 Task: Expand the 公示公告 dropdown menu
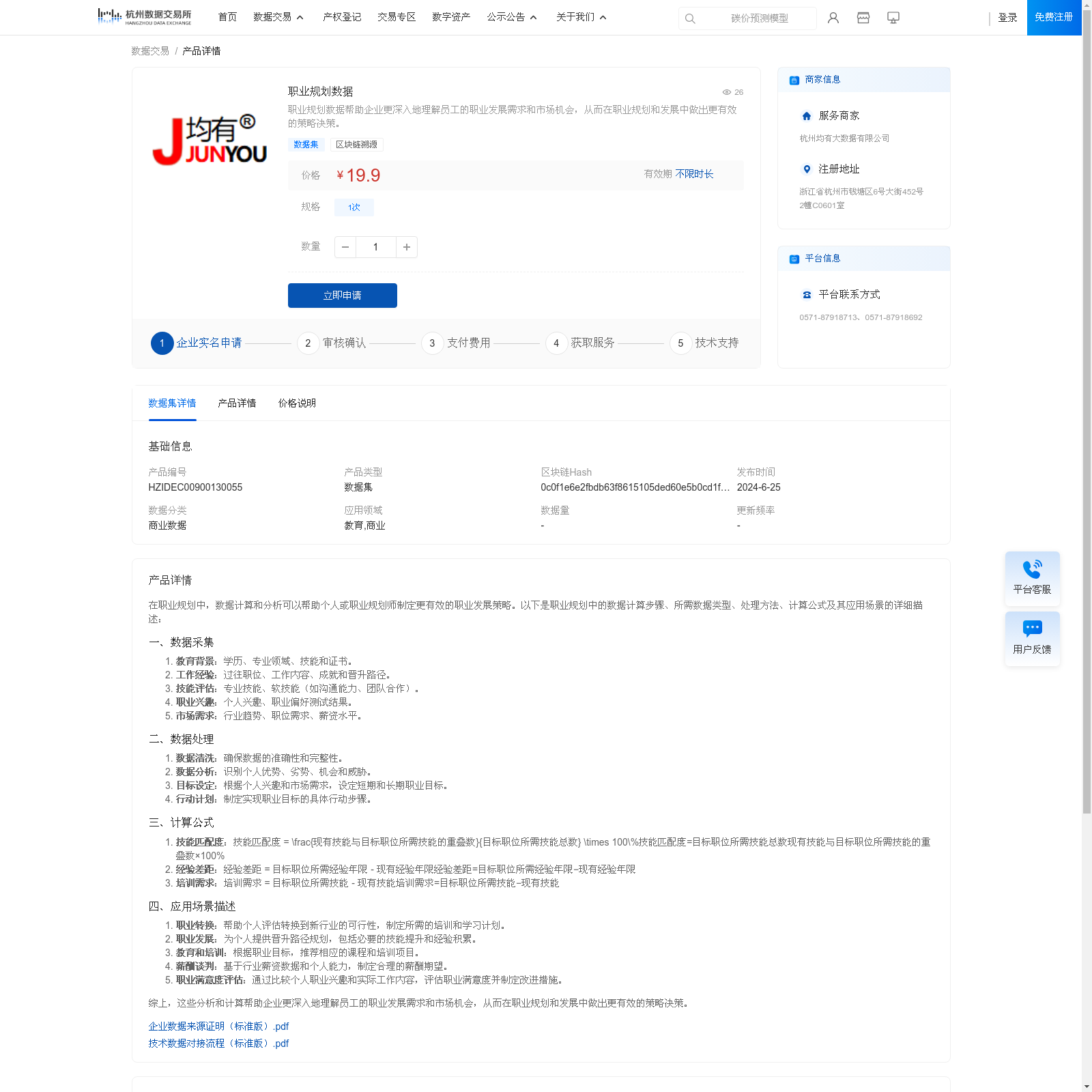pyautogui.click(x=512, y=17)
